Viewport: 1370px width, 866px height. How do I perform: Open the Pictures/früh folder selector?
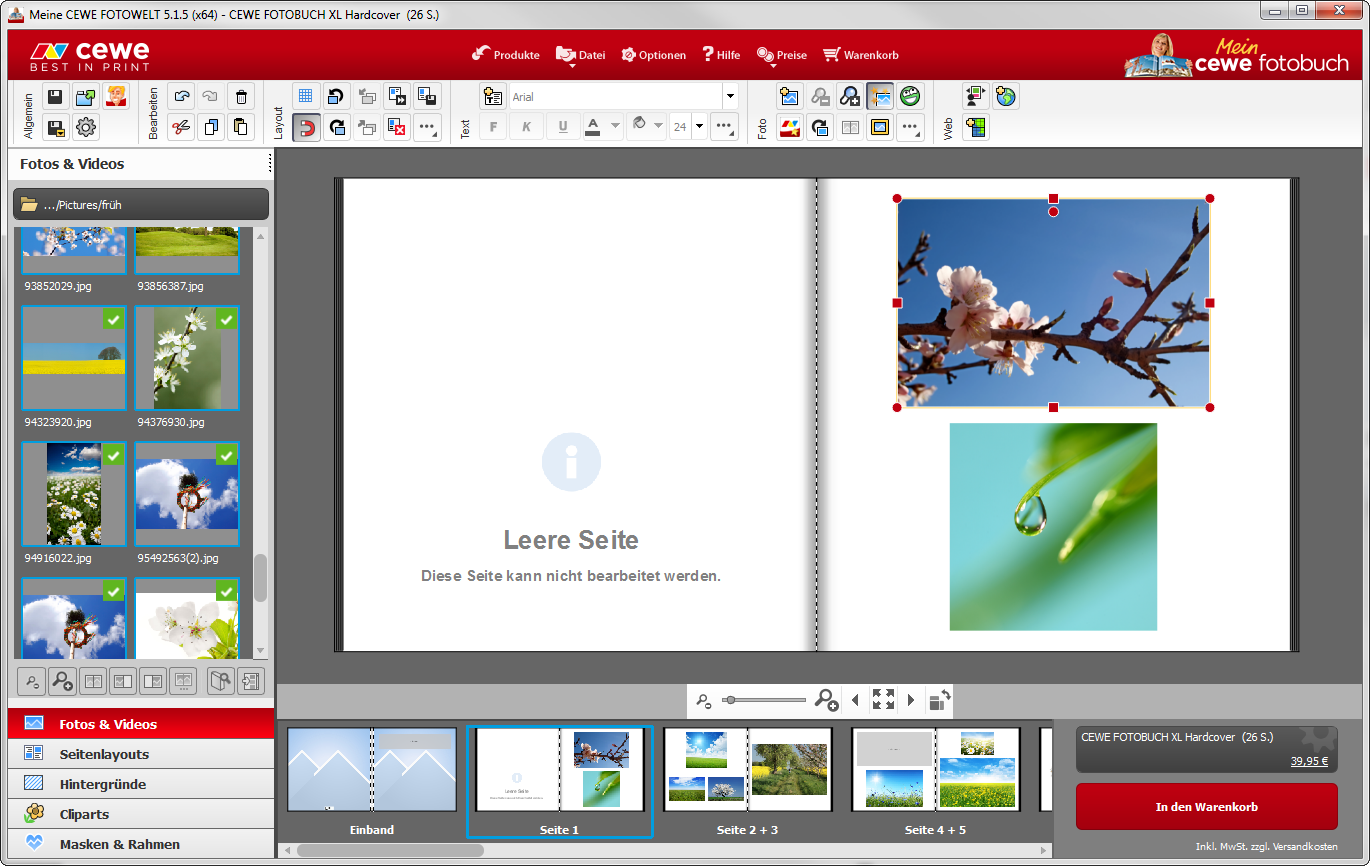141,204
